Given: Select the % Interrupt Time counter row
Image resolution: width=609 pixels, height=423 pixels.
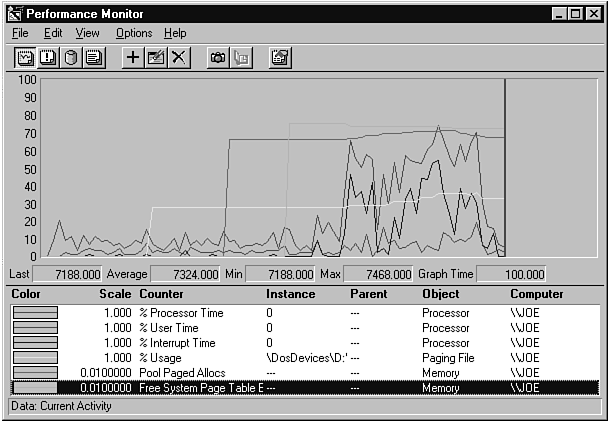Looking at the screenshot, I should click(x=300, y=343).
